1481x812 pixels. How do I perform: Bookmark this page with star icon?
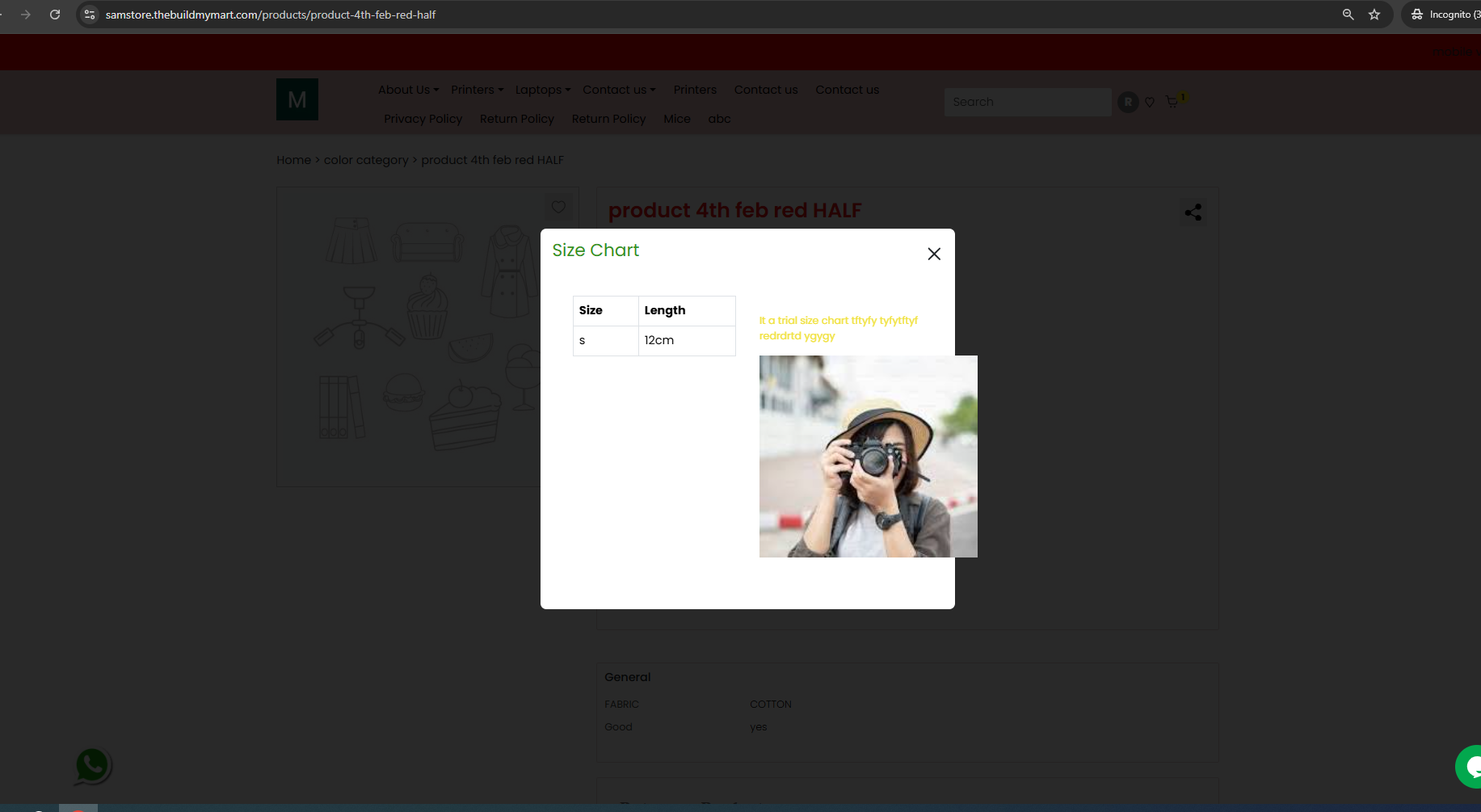pyautogui.click(x=1374, y=15)
